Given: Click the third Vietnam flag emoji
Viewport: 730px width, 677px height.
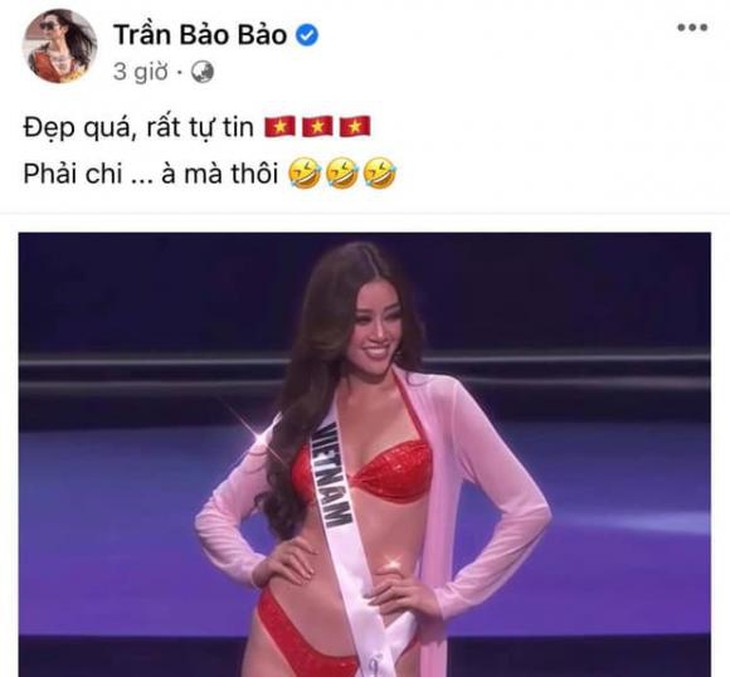Looking at the screenshot, I should click(355, 127).
